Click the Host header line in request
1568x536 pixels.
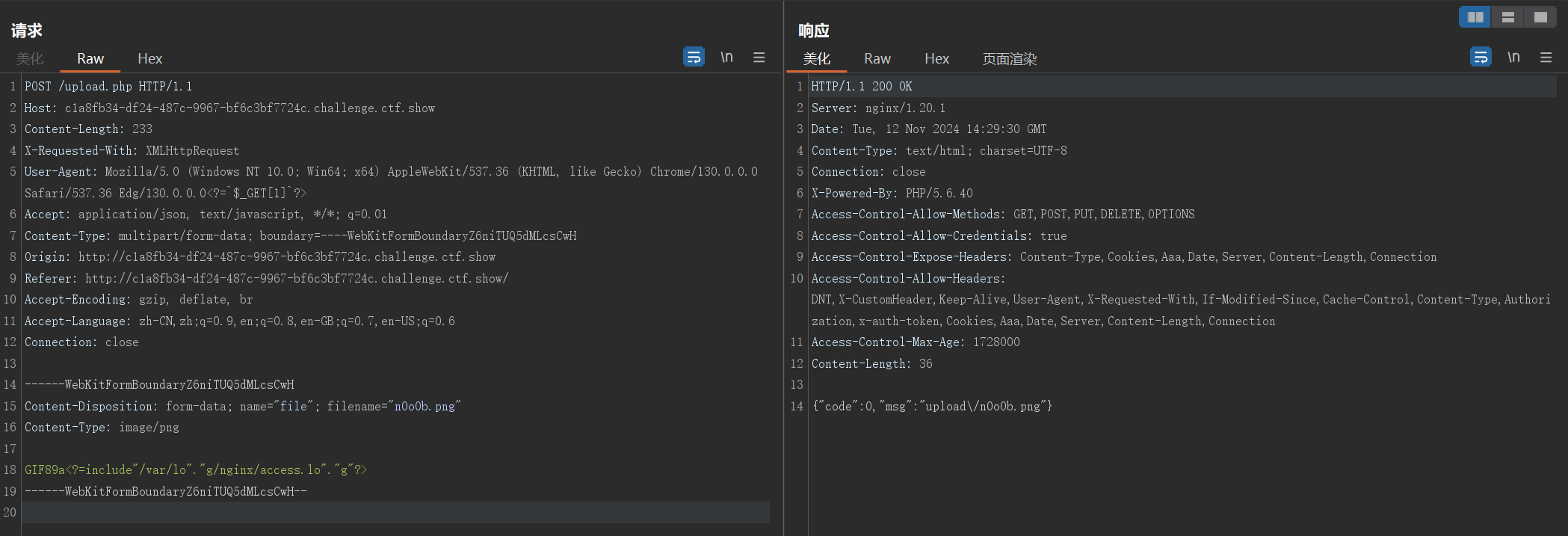229,108
